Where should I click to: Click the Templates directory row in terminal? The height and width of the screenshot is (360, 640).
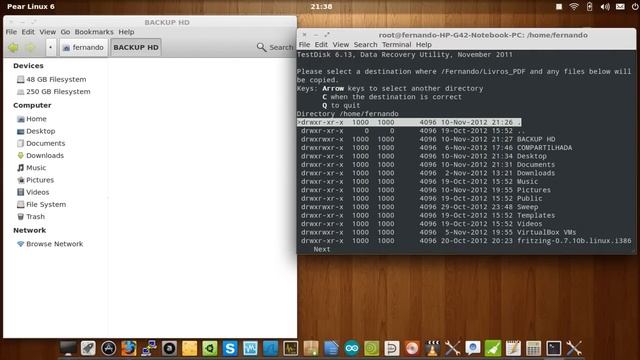point(428,216)
